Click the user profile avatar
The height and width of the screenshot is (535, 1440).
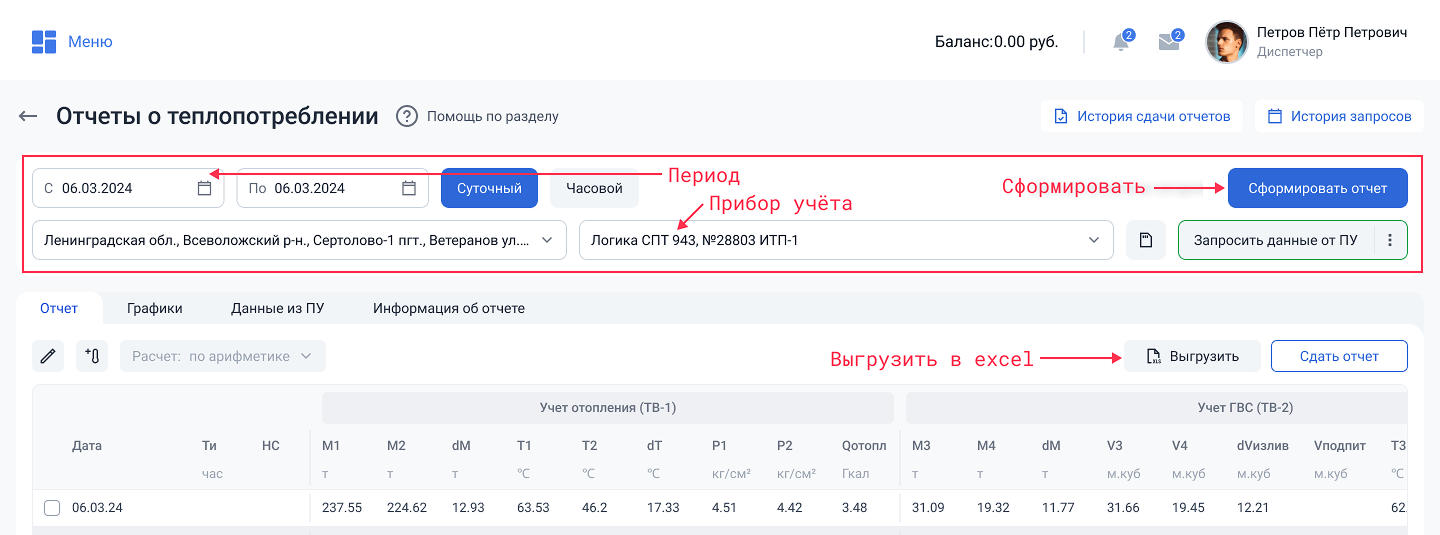[1226, 42]
